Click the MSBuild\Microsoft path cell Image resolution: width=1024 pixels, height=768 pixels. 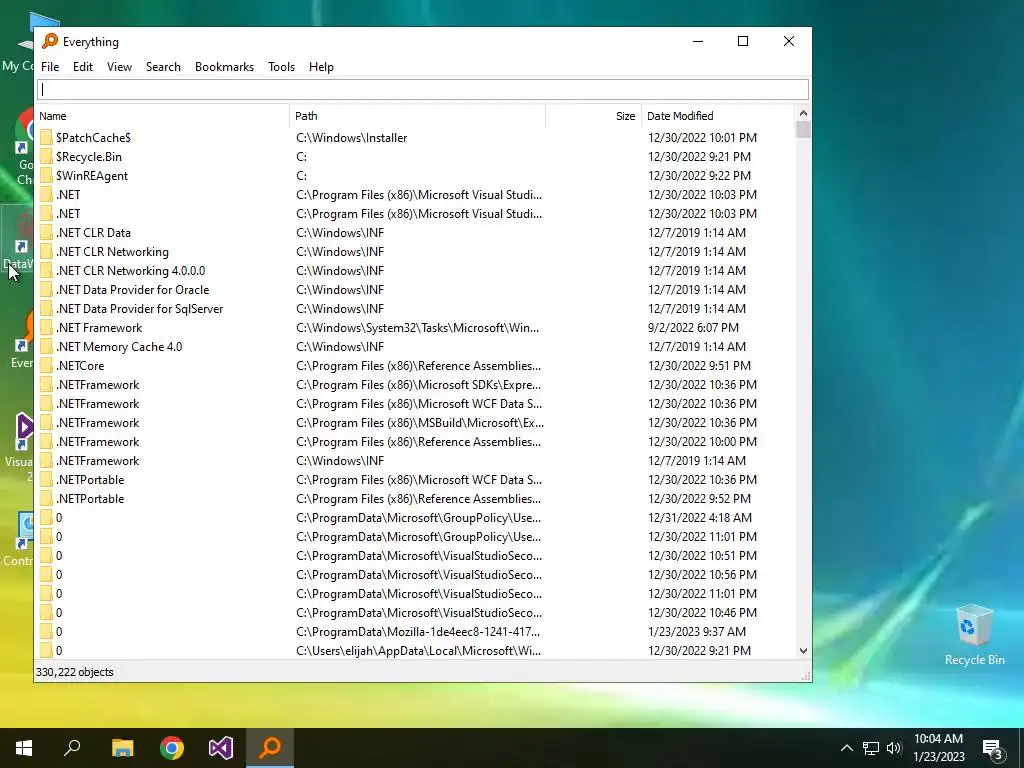pos(420,423)
